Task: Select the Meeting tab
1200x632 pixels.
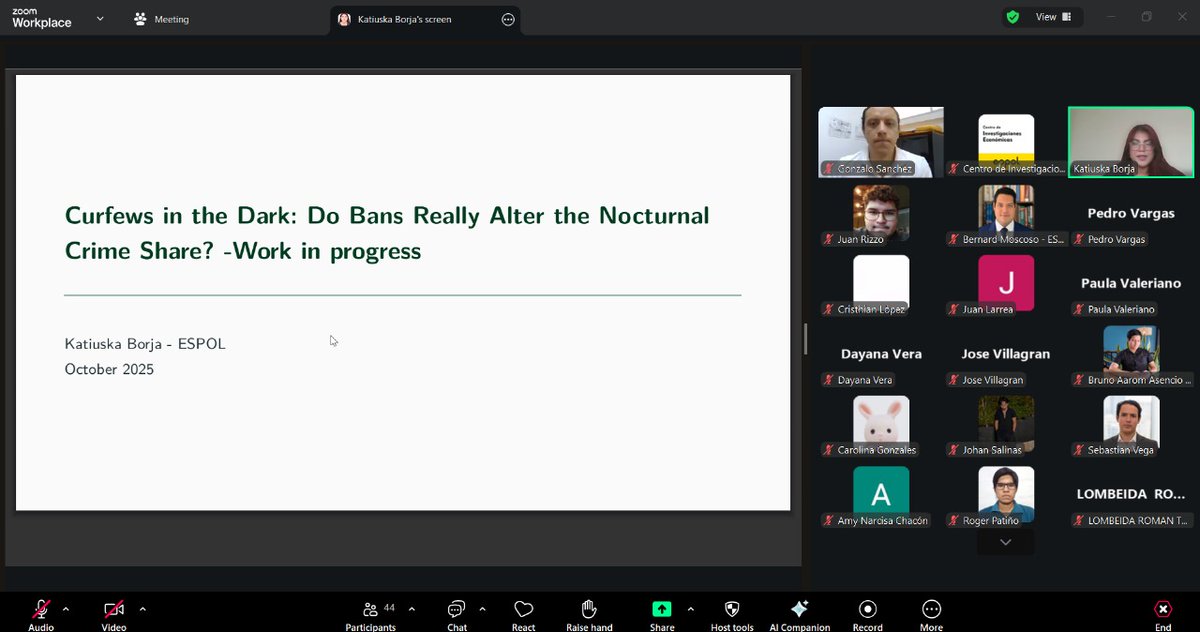Action: (x=161, y=19)
